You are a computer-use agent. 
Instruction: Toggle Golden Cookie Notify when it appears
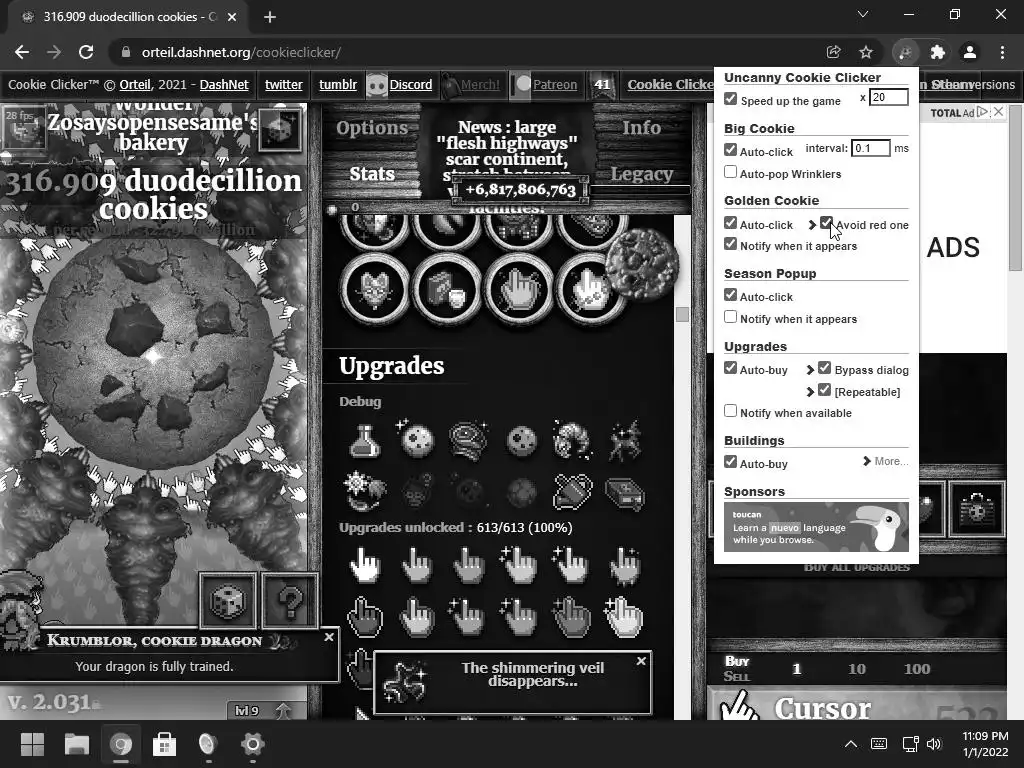click(x=731, y=244)
